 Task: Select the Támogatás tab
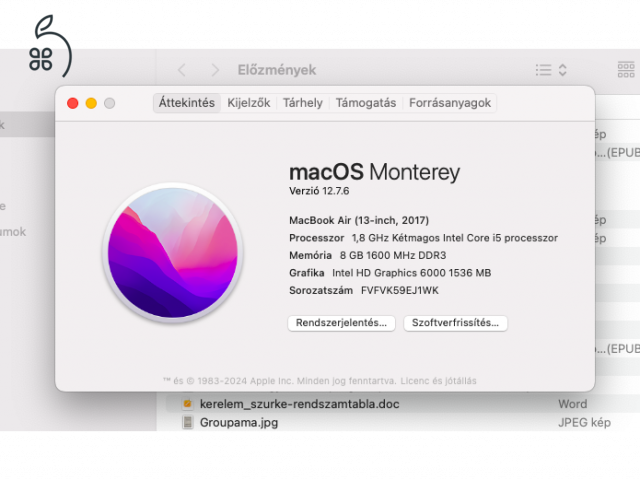coord(366,103)
